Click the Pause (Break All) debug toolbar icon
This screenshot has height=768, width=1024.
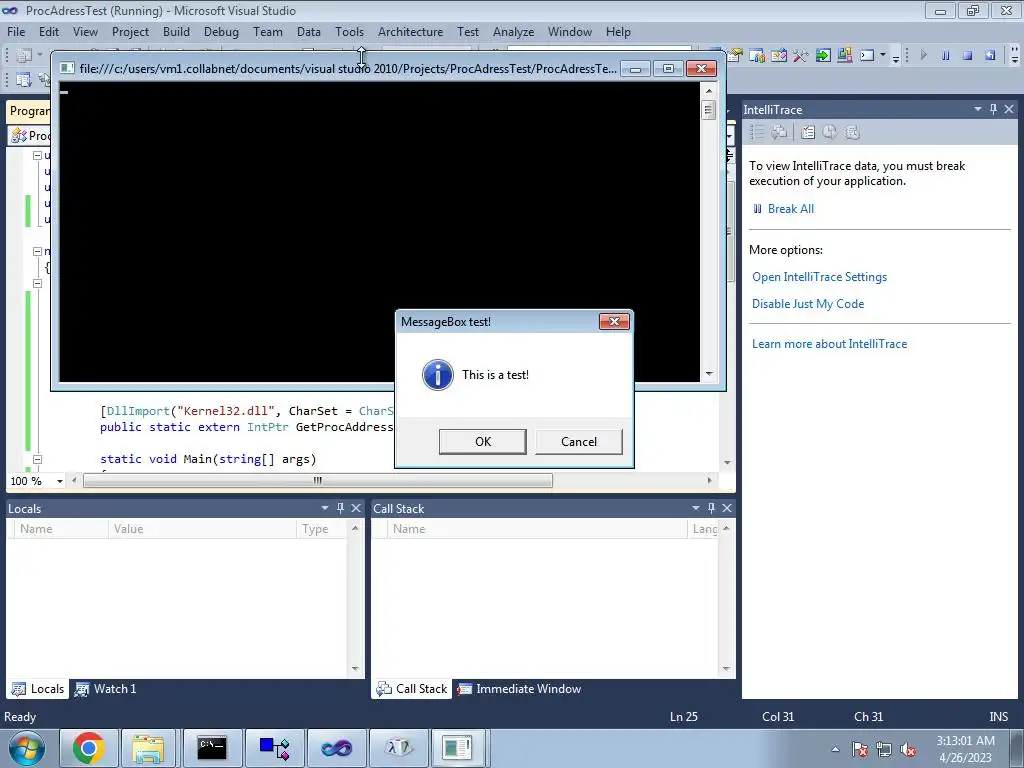945,56
